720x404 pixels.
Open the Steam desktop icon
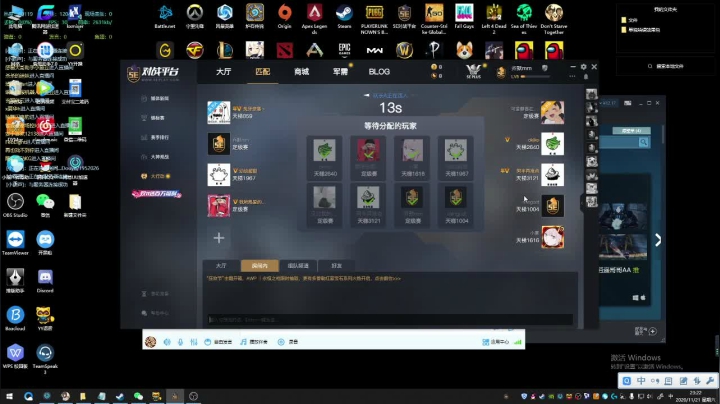pos(344,17)
